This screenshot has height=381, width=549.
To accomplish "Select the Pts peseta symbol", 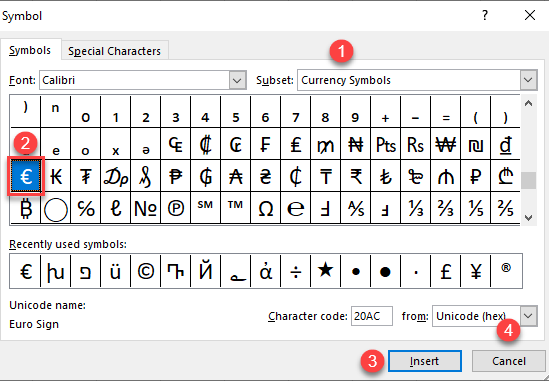I will click(385, 144).
